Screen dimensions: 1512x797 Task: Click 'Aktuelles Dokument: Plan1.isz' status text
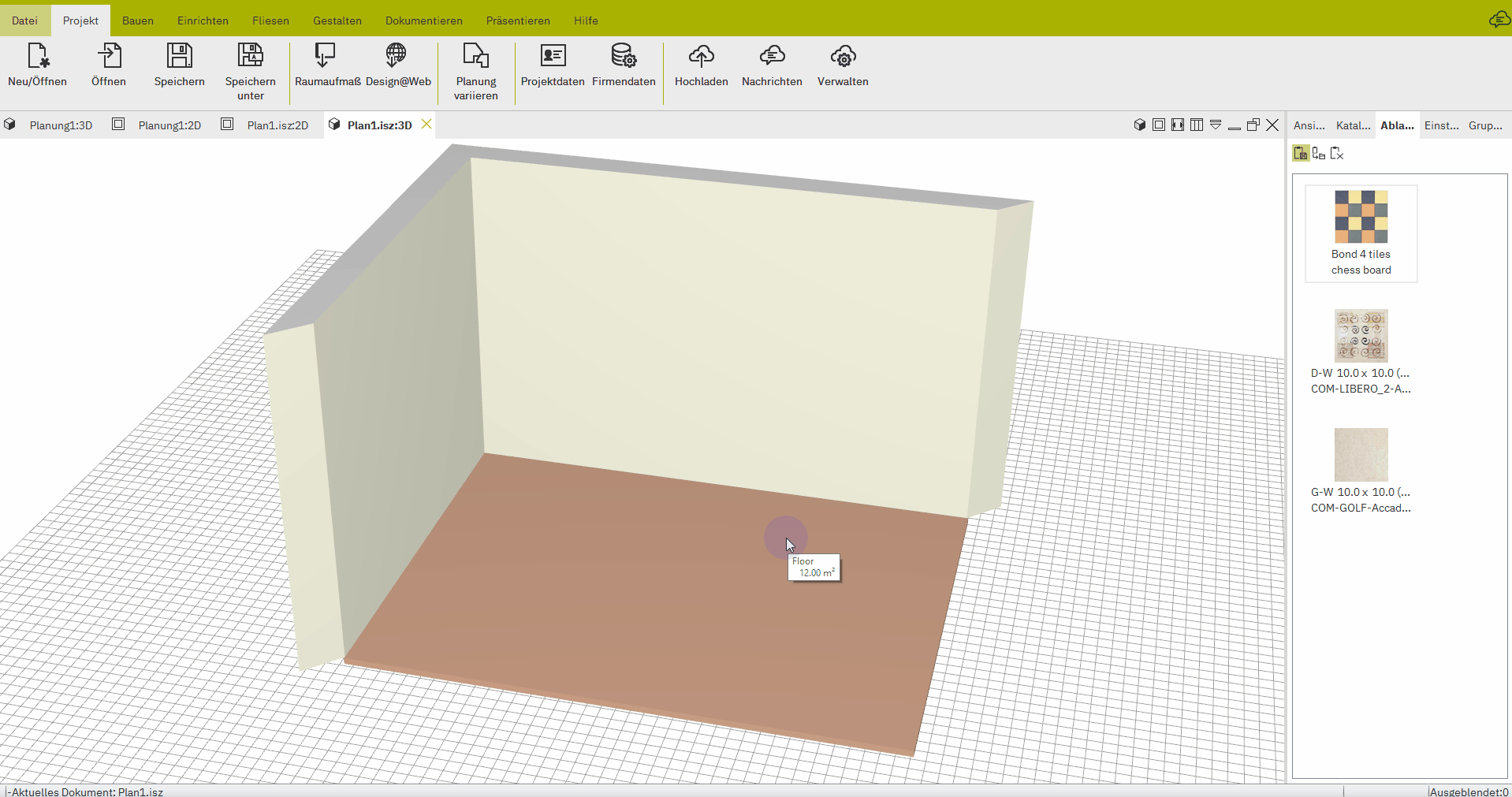tap(88, 791)
